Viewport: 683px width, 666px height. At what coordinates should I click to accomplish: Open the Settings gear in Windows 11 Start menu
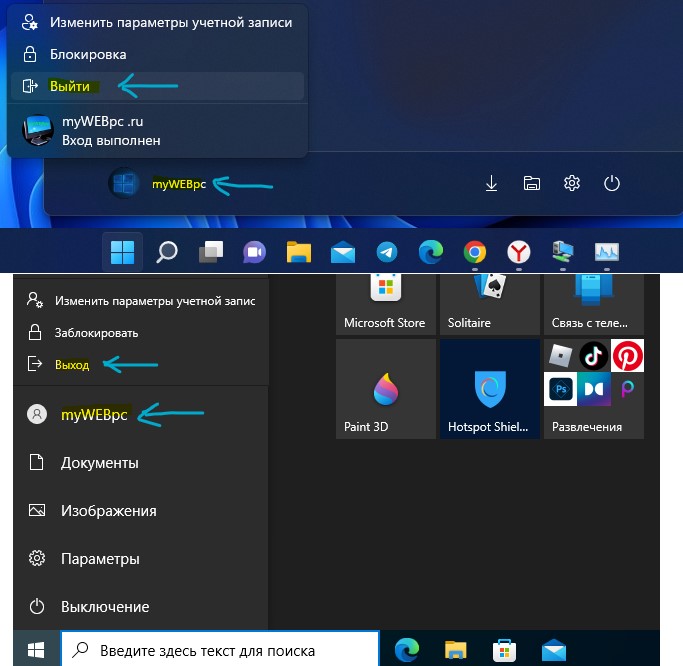pyautogui.click(x=571, y=183)
